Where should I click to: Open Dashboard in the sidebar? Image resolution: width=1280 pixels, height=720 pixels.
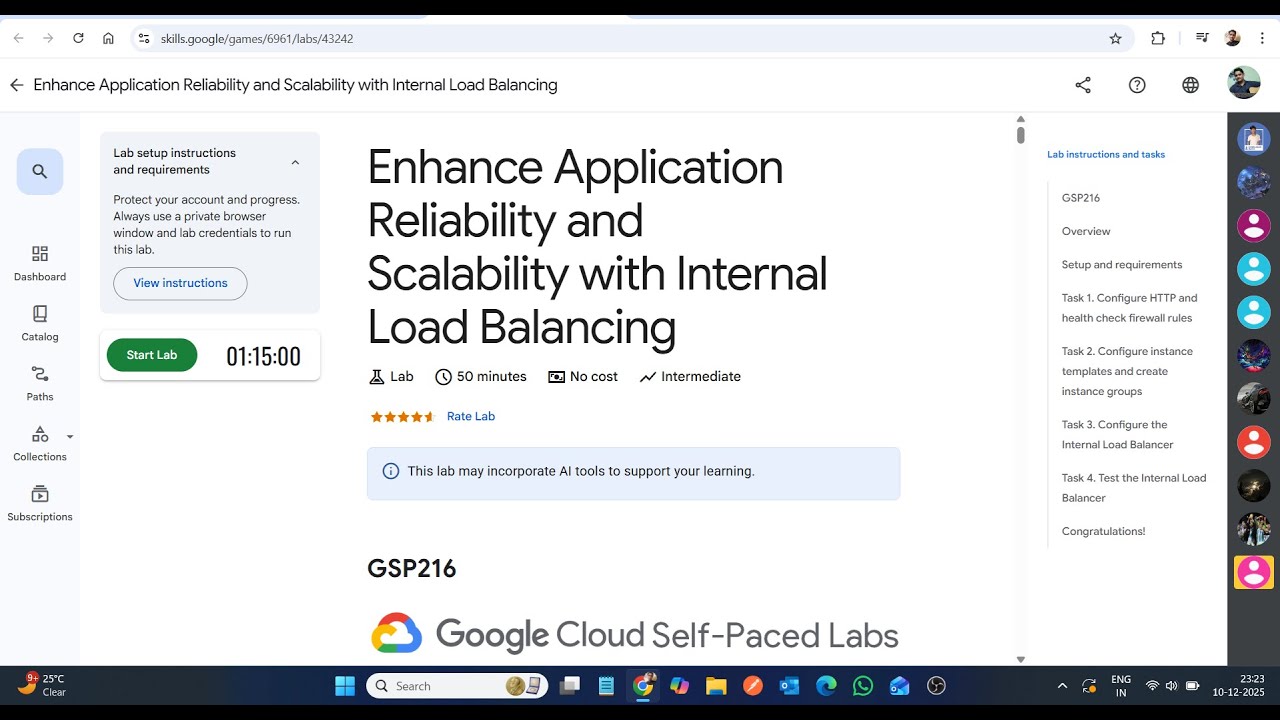click(40, 264)
